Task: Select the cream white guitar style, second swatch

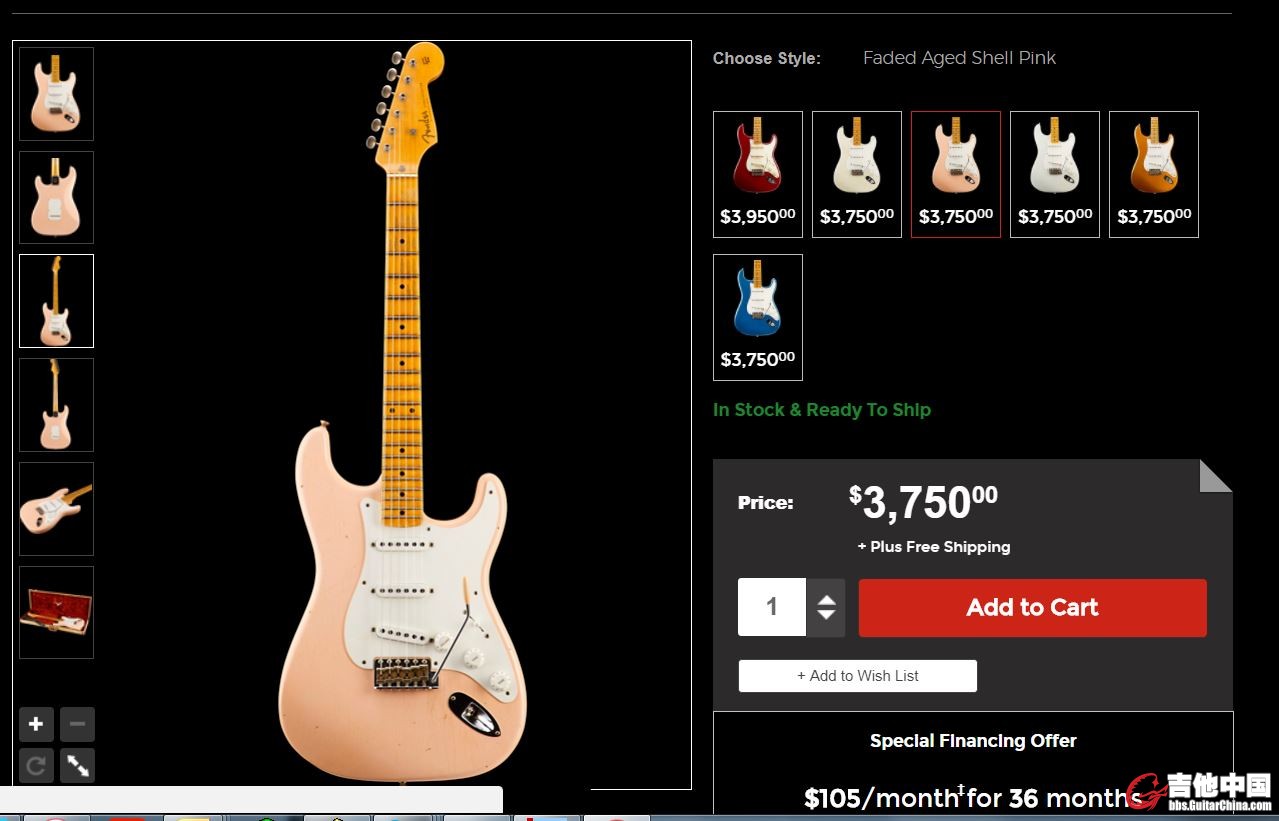Action: 857,174
